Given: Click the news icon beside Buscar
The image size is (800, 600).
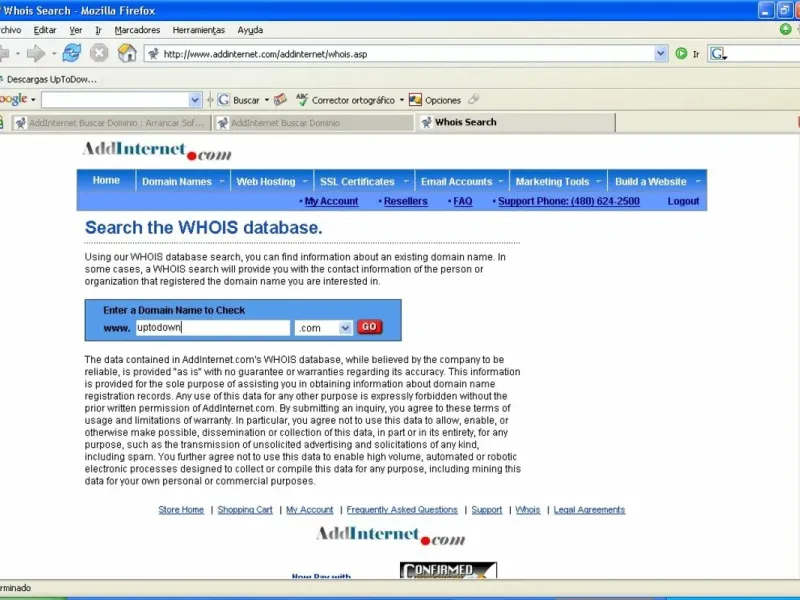Looking at the screenshot, I should click(280, 99).
